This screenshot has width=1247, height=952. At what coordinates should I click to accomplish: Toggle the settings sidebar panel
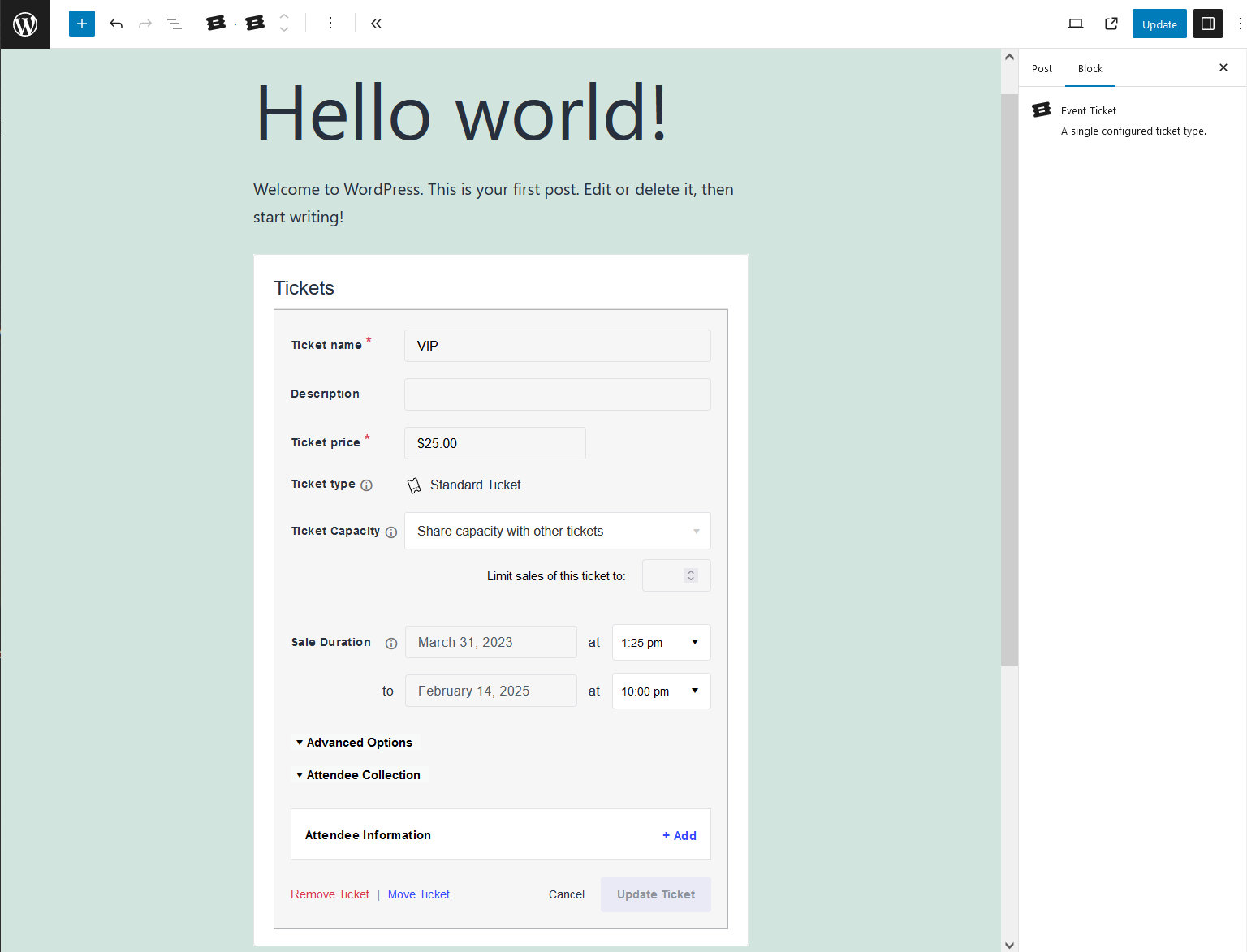(x=1208, y=24)
